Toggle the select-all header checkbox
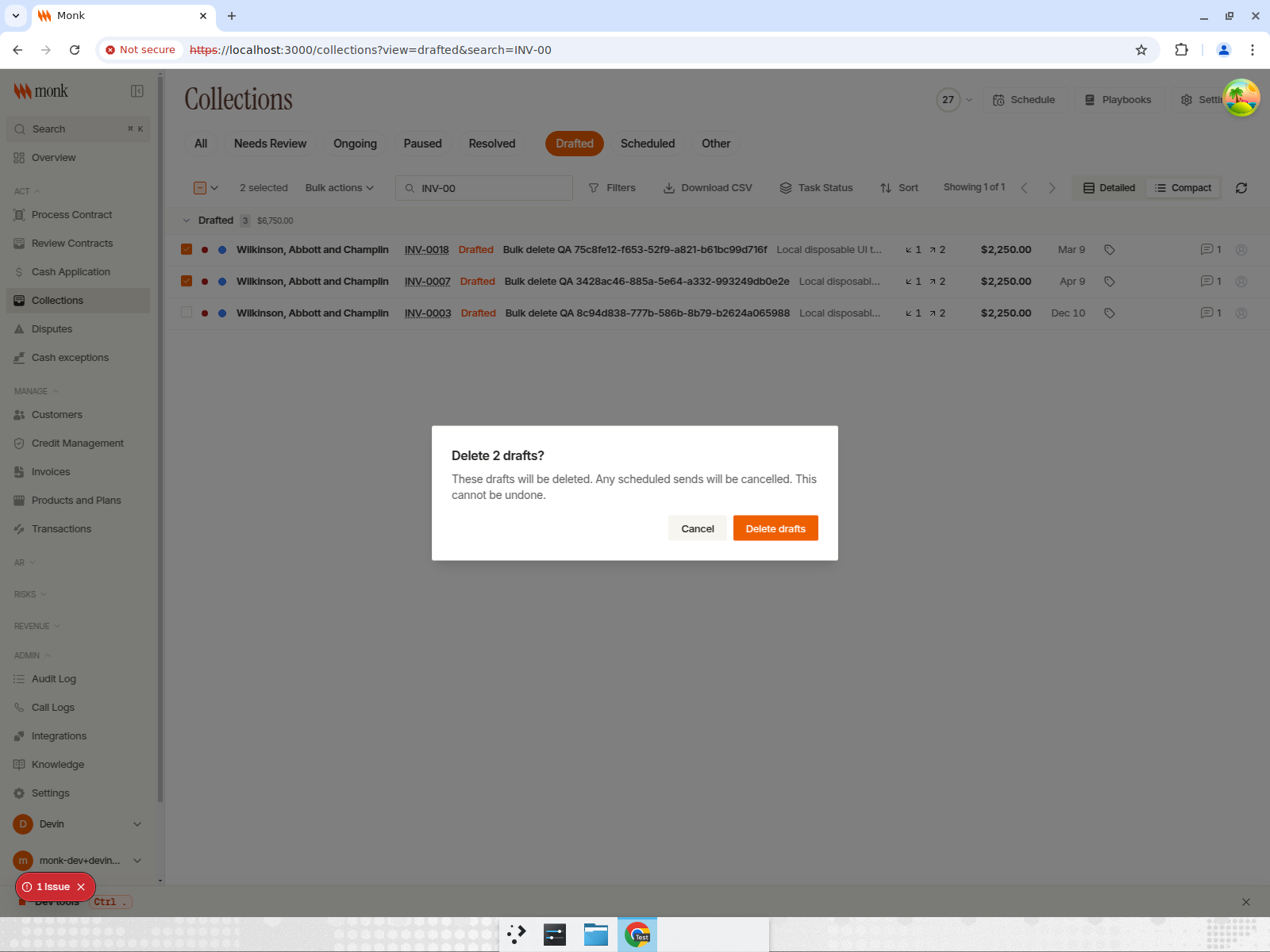Viewport: 1270px width, 952px height. 200,188
